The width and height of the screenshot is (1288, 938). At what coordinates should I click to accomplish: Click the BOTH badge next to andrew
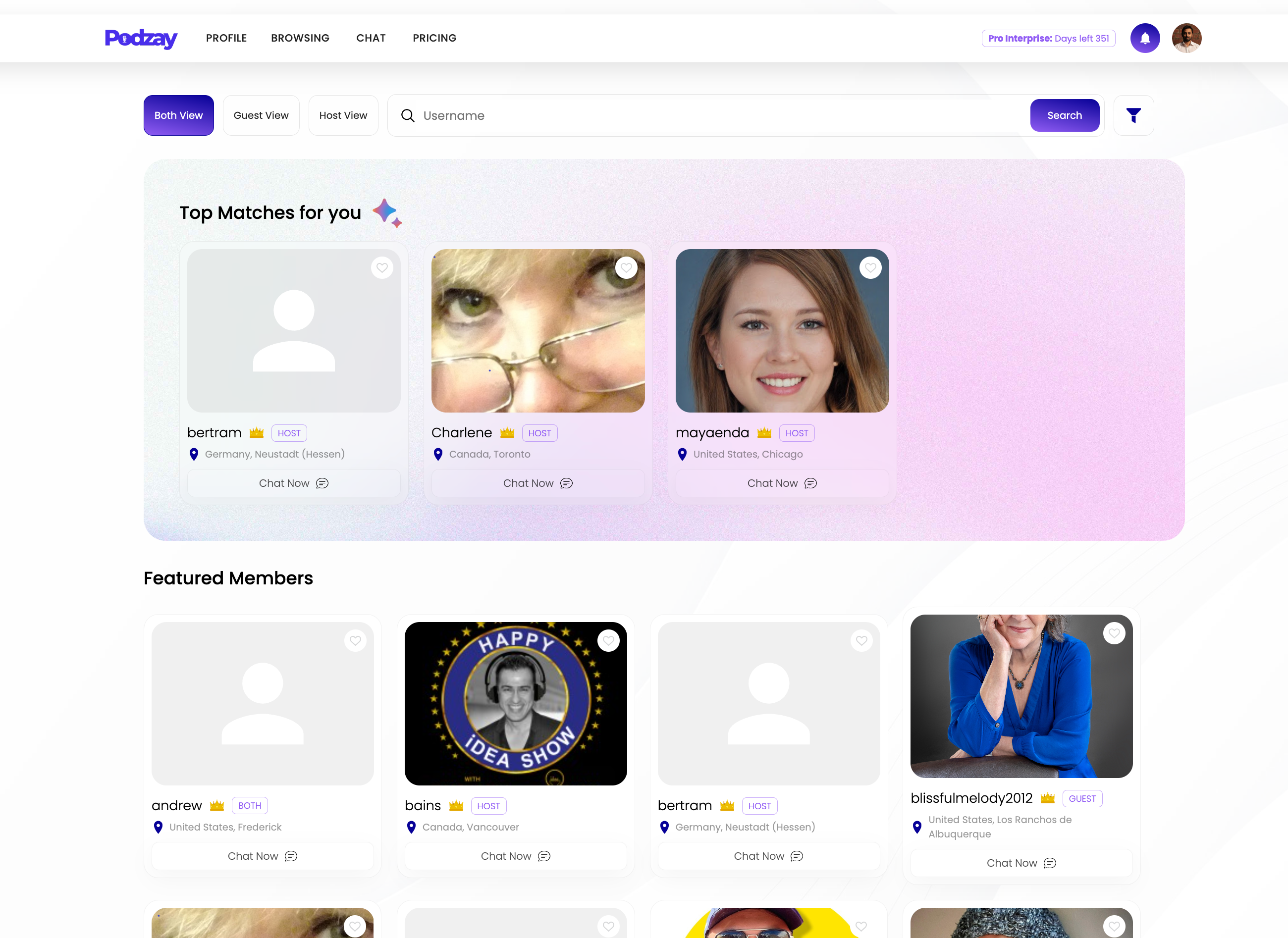(x=249, y=806)
